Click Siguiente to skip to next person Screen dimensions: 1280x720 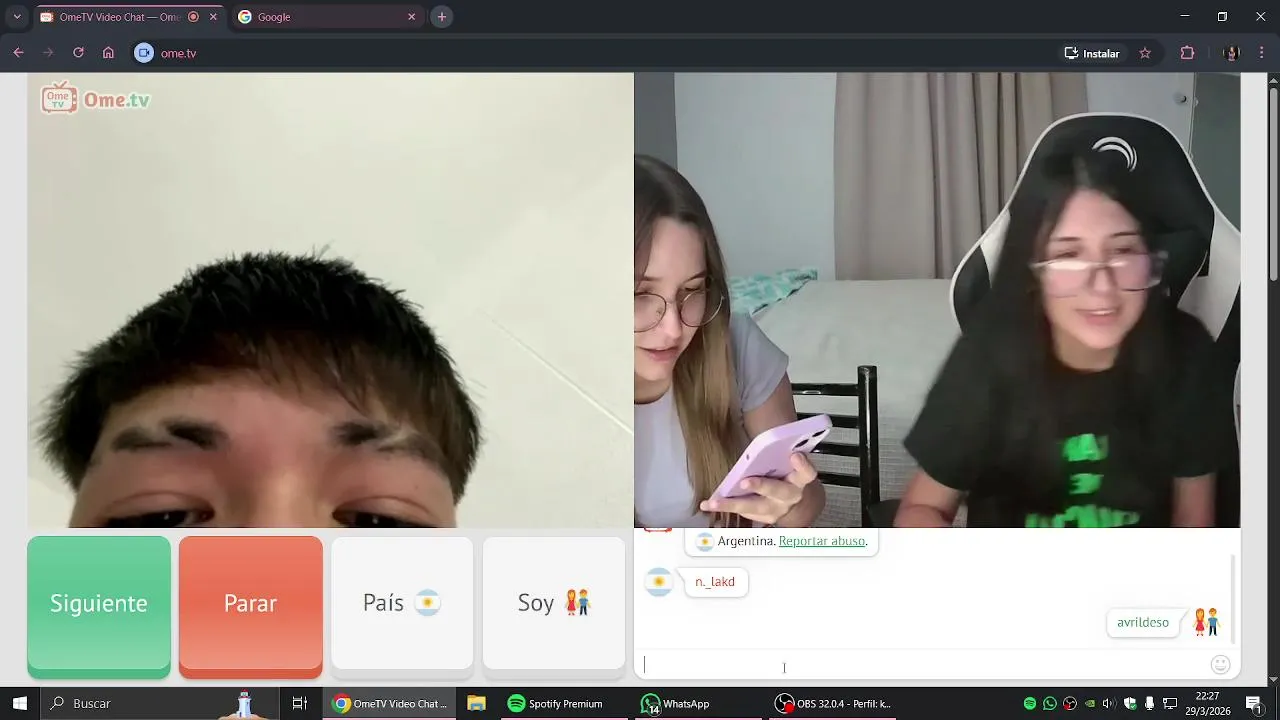[99, 606]
